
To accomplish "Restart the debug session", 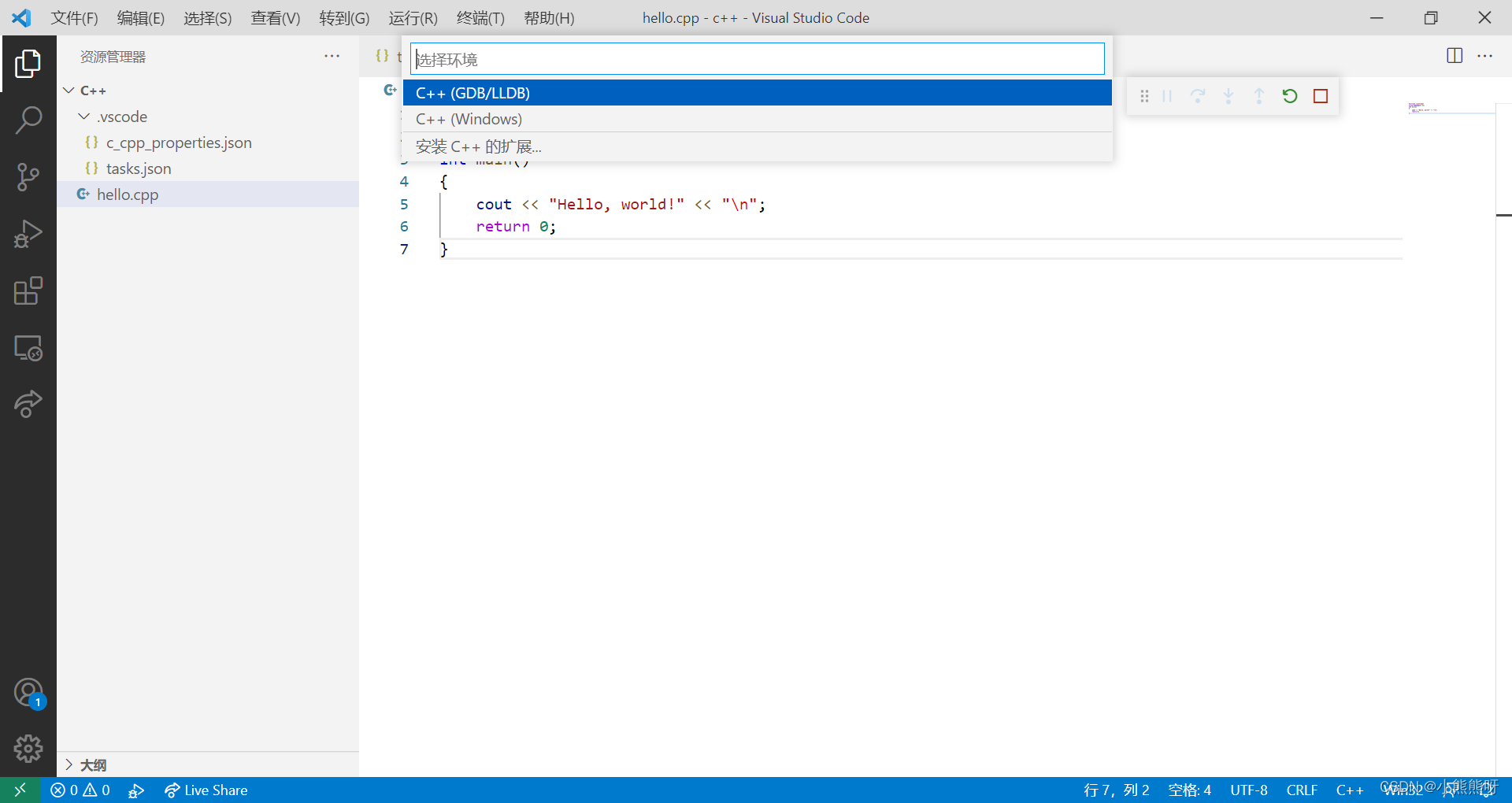I will tap(1290, 96).
